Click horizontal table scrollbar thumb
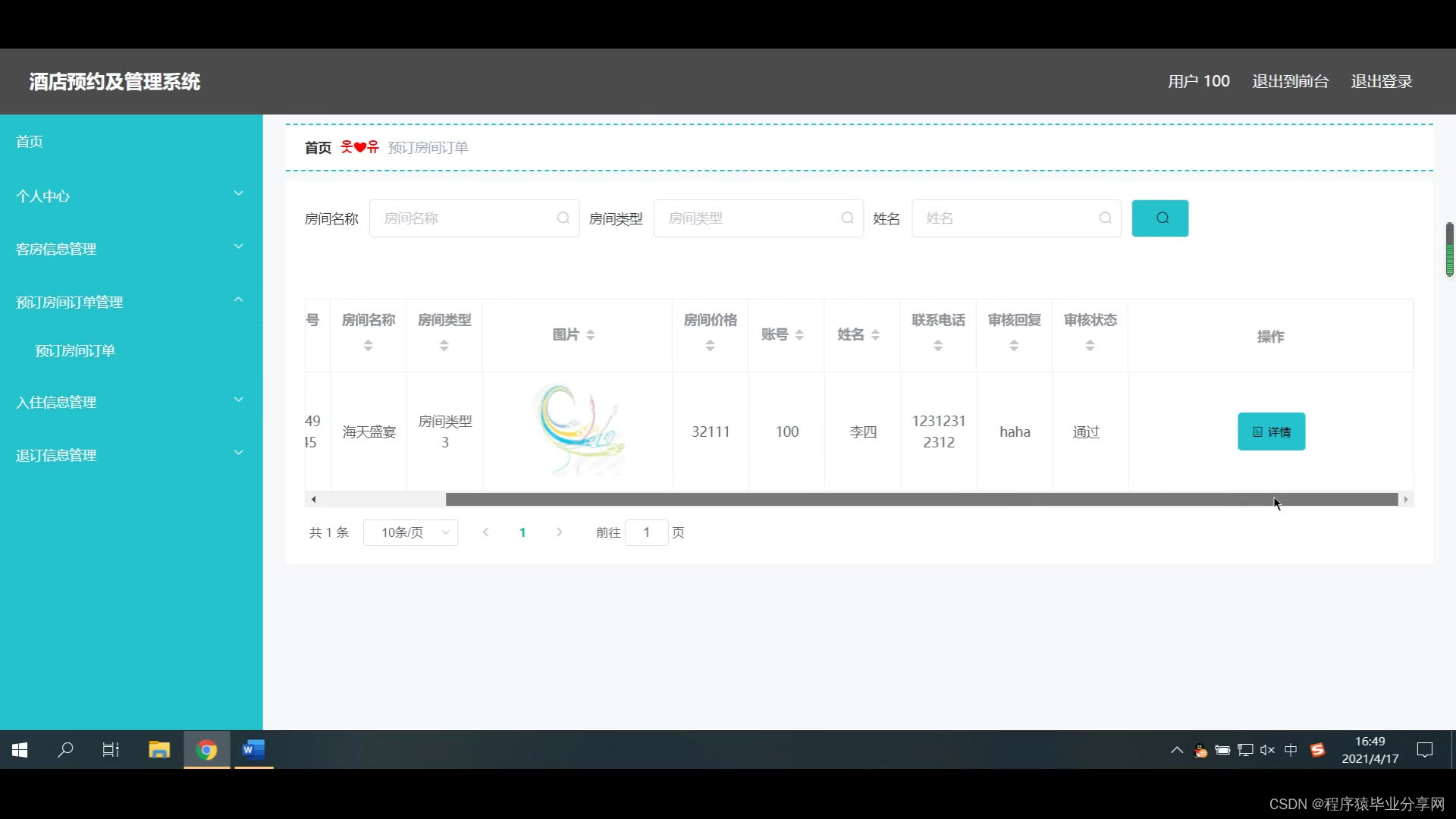1456x819 pixels. click(921, 499)
